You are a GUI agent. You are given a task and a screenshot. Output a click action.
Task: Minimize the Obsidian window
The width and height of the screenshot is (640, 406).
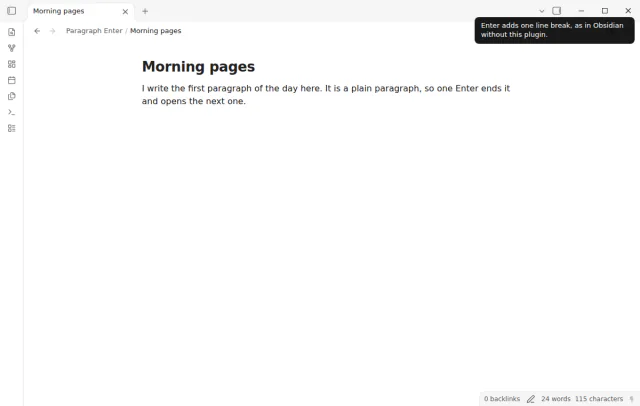pyautogui.click(x=581, y=11)
